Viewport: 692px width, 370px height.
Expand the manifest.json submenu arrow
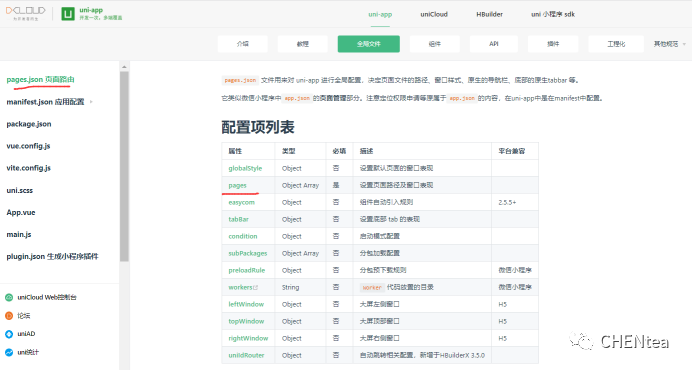pos(91,102)
